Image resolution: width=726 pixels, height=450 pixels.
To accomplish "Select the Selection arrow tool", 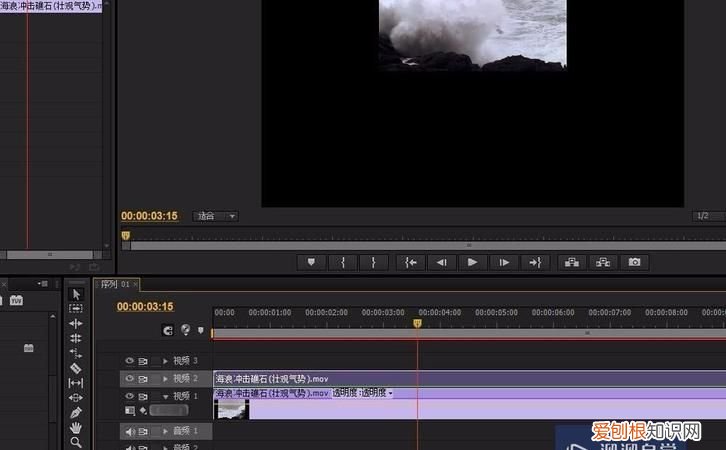I will pyautogui.click(x=76, y=294).
